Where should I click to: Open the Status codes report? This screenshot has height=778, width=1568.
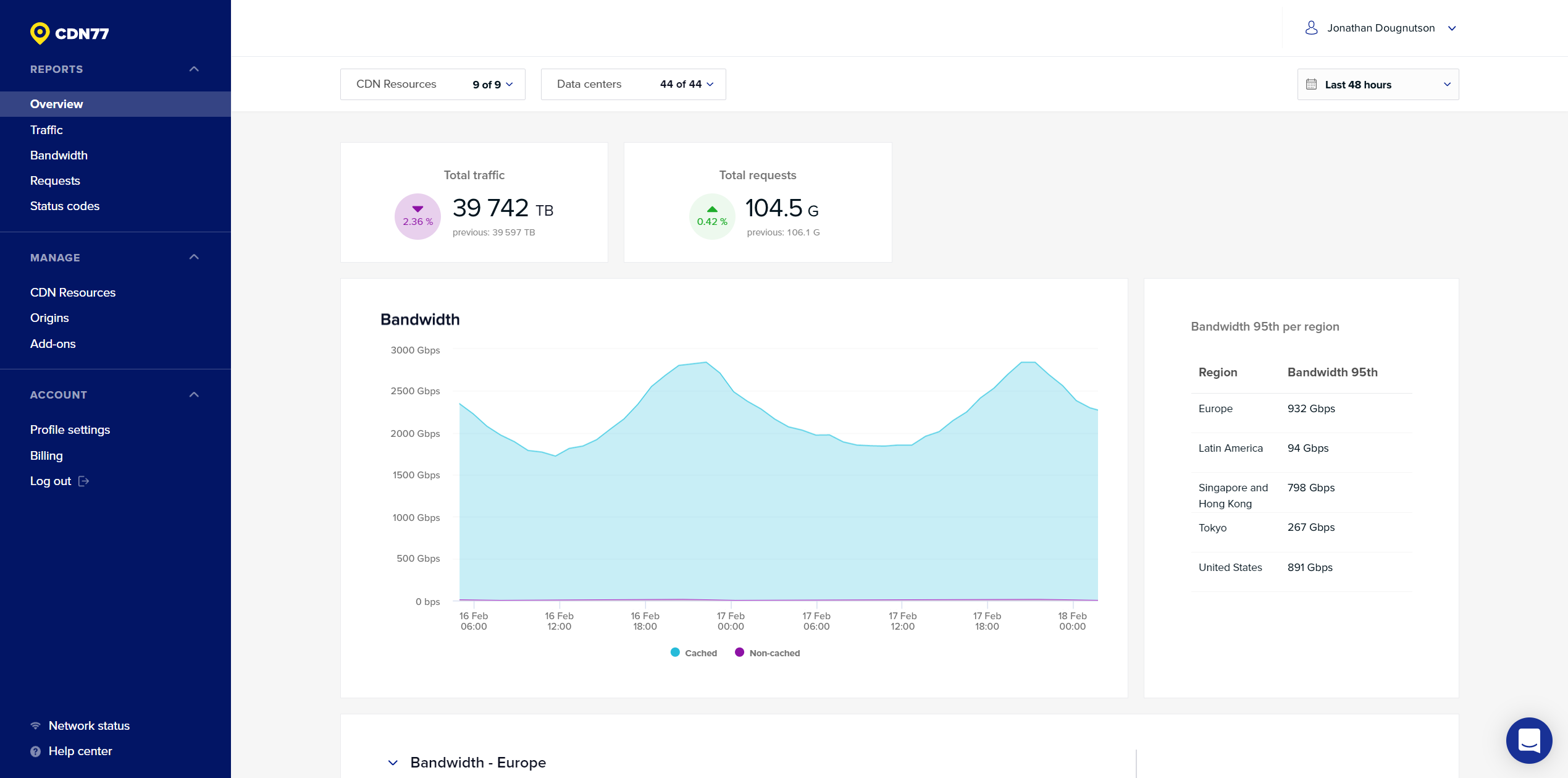point(65,206)
